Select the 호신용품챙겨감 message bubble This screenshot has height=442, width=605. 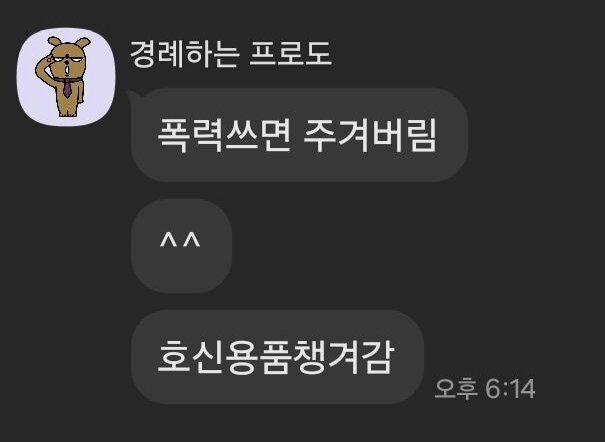coord(277,357)
